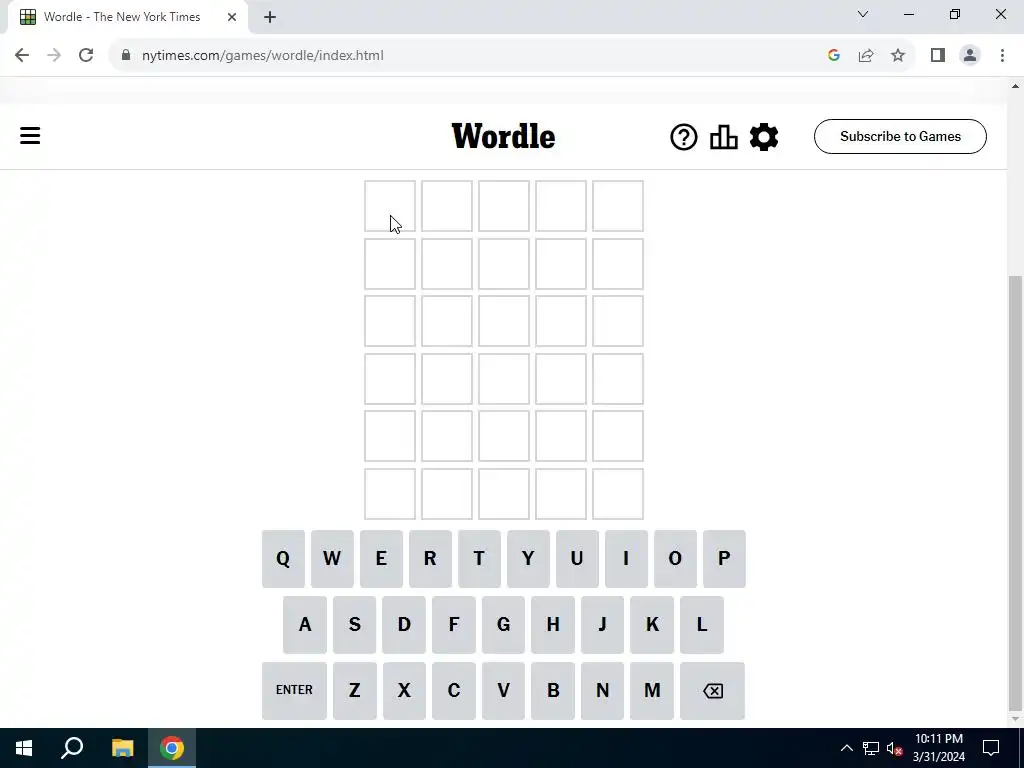Screen dimensions: 1024x768
Task: Click the page vertical scrollbar thumb
Action: [1015, 493]
